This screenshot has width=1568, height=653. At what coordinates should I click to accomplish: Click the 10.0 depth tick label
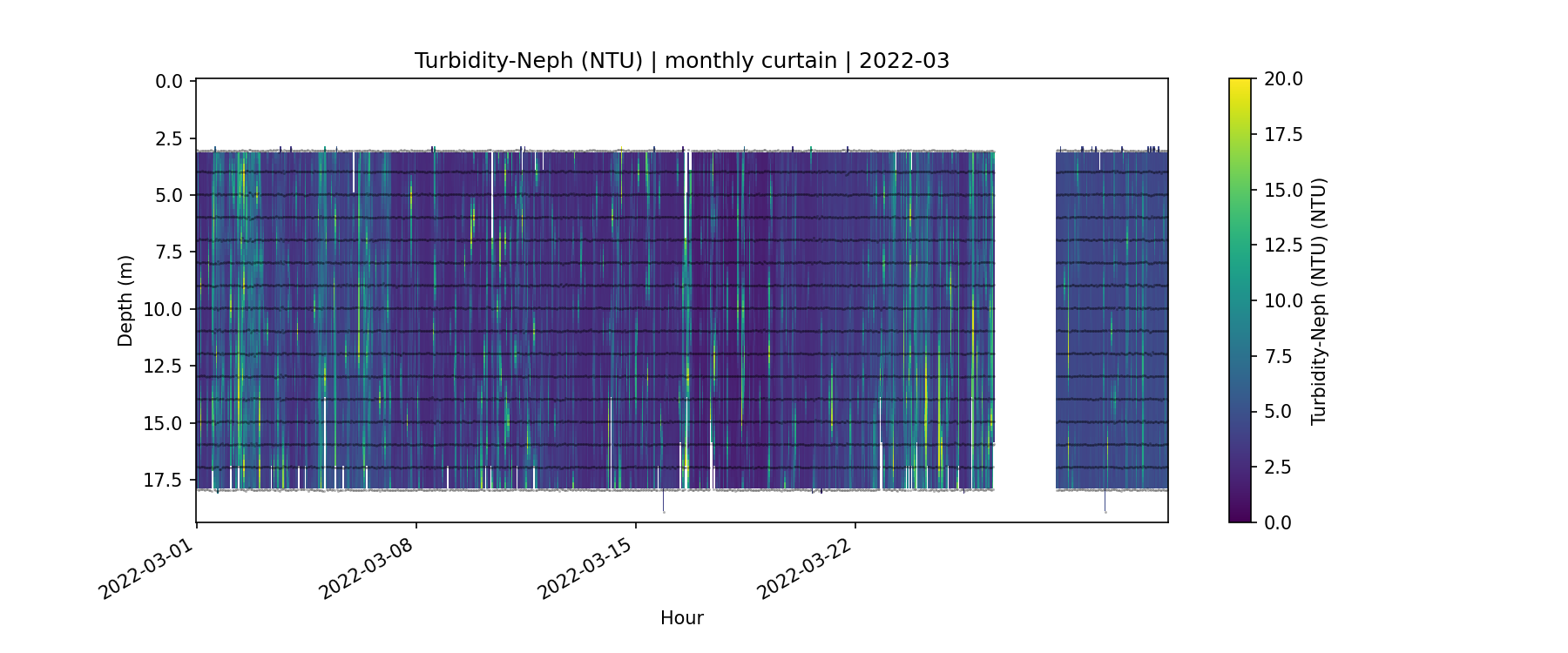point(164,310)
